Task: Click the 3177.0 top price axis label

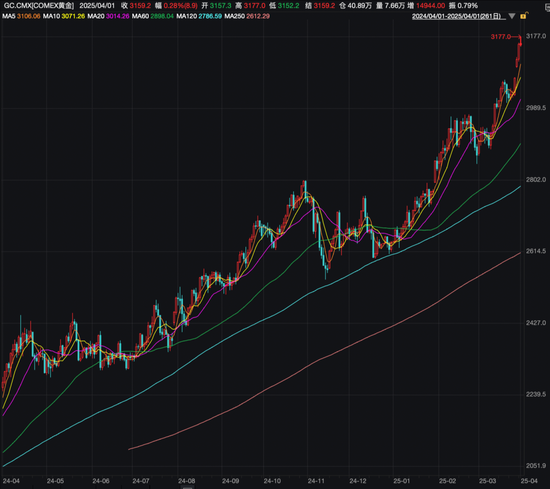Action: (x=536, y=36)
